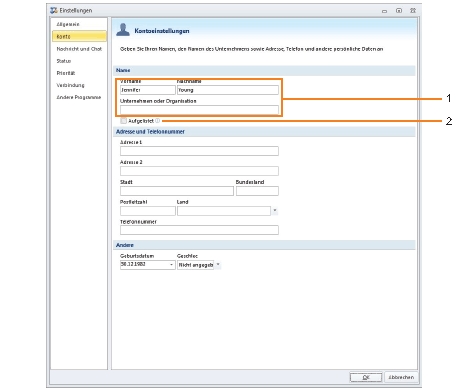Viewport: 468px width, 391px height.
Task: Open Nachricht und Chat settings
Action: point(79,49)
